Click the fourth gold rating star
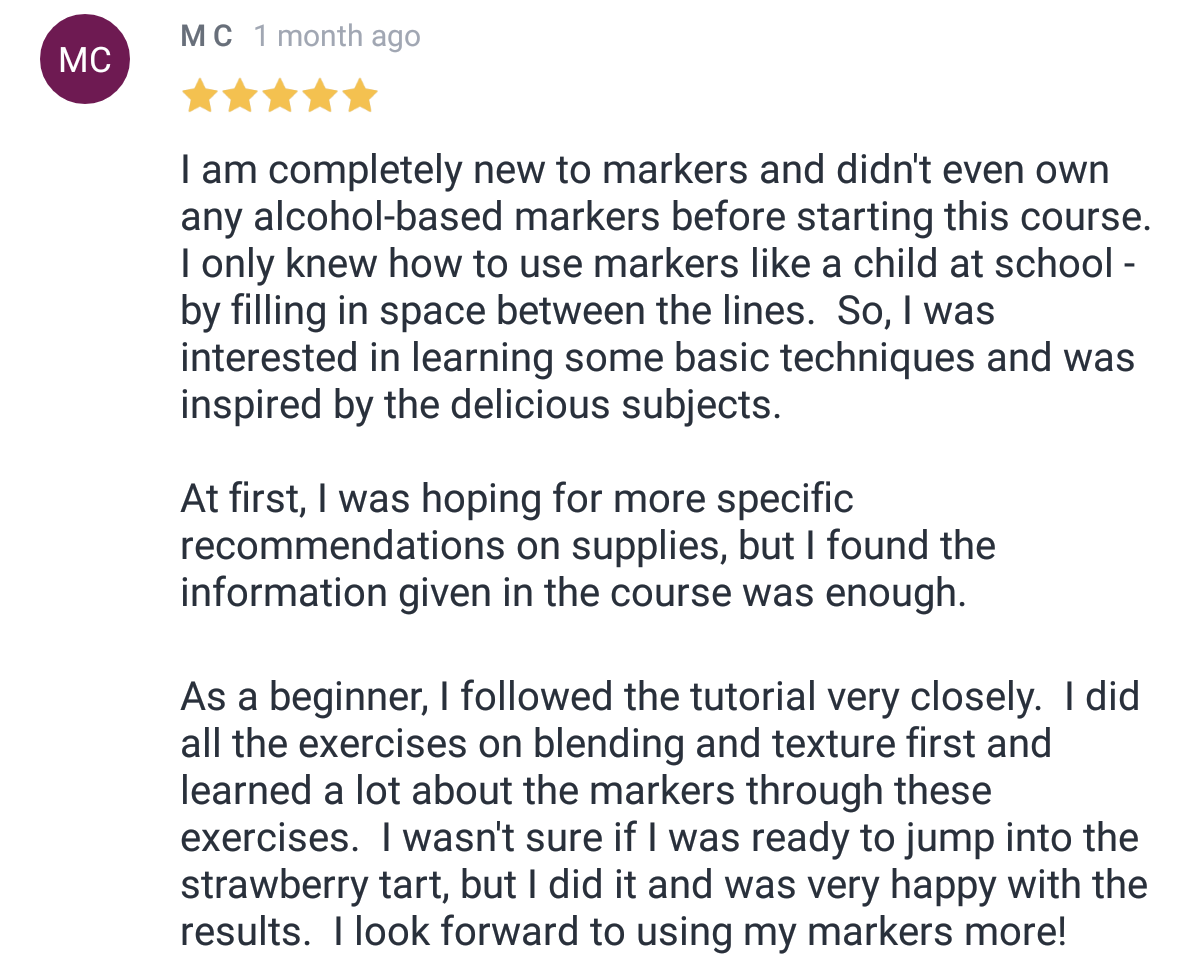The image size is (1200, 978). [x=320, y=97]
